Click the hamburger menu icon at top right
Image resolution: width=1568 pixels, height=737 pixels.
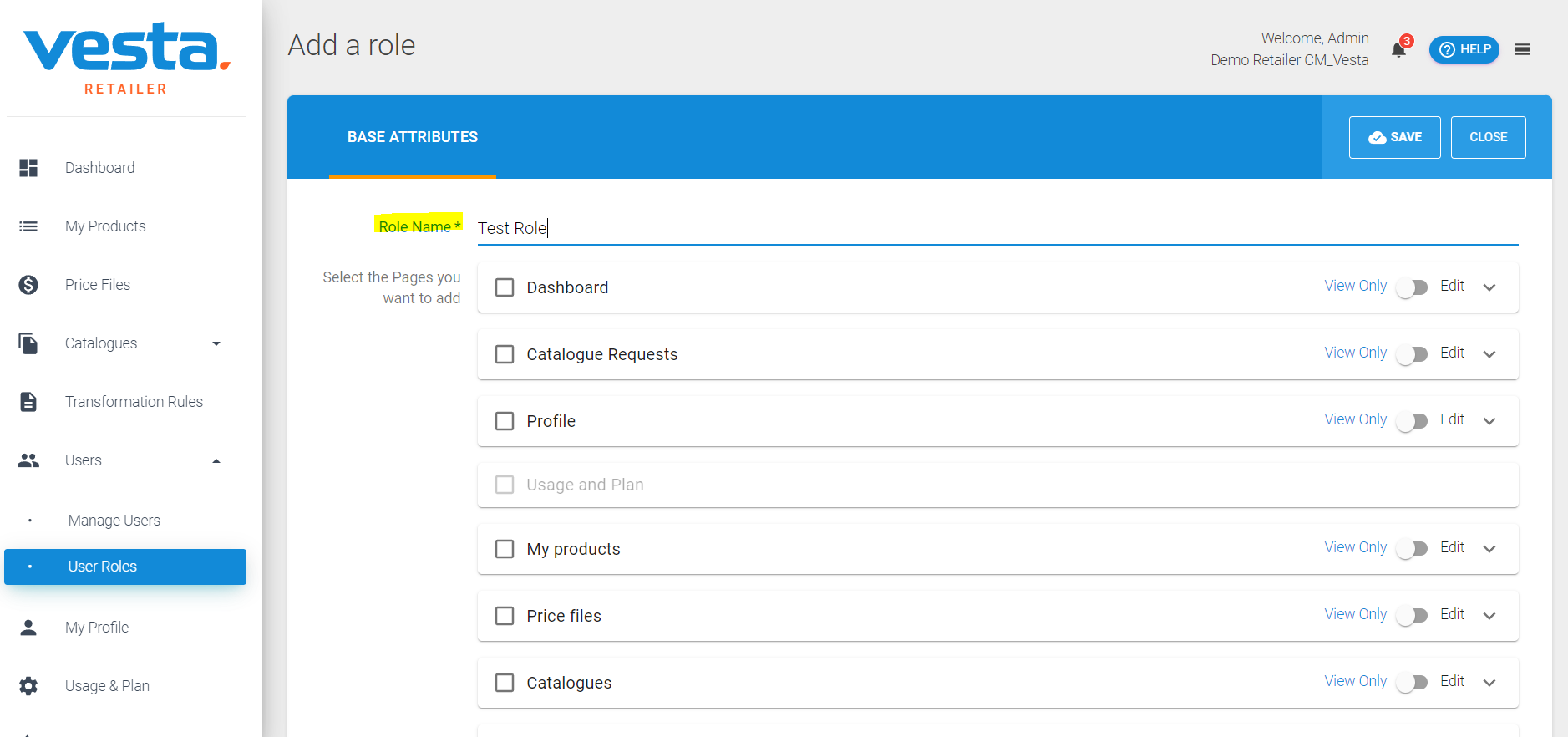(x=1522, y=49)
